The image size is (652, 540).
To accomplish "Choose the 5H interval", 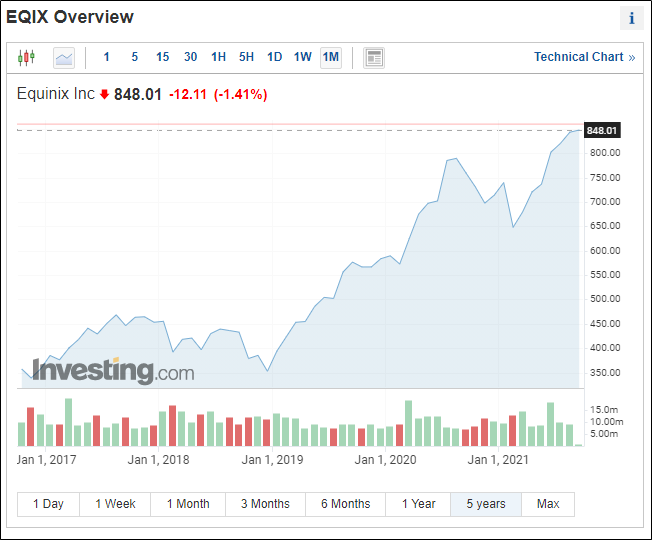I will 246,57.
